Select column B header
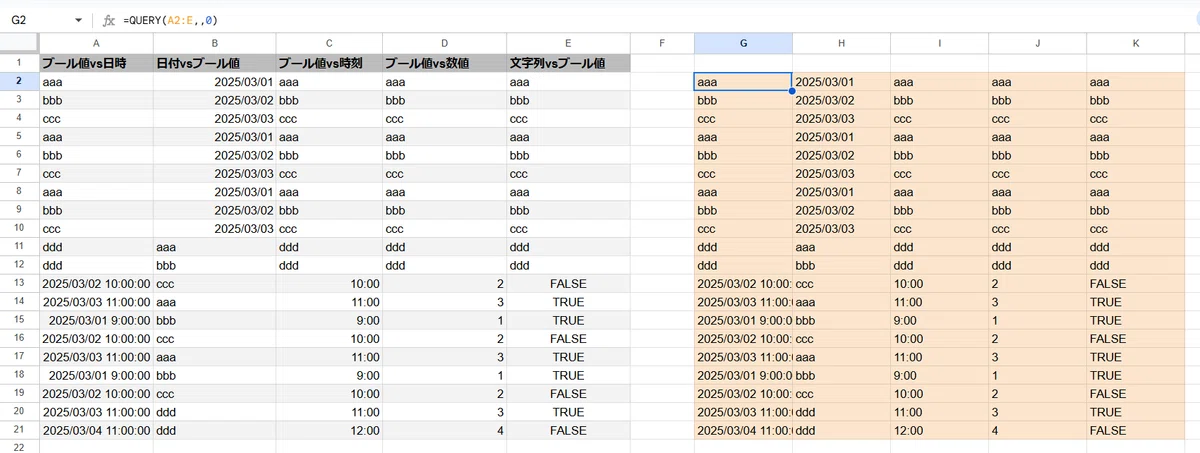The height and width of the screenshot is (453, 1200). click(214, 43)
